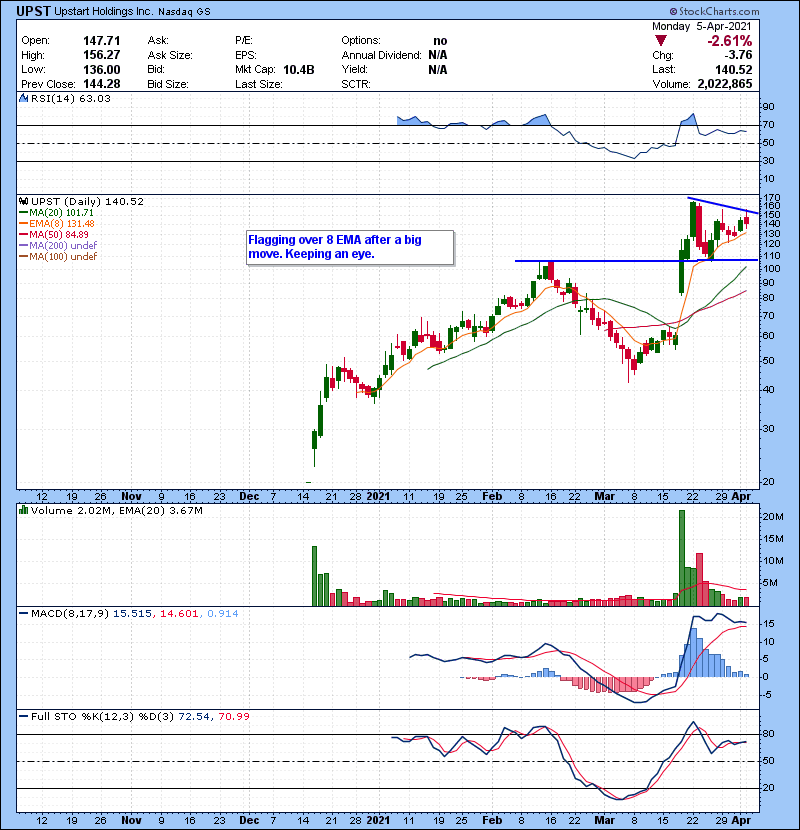Click the "Flagging over 8 EMA" annotation box
Viewport: 800px width, 830px height.
350,247
